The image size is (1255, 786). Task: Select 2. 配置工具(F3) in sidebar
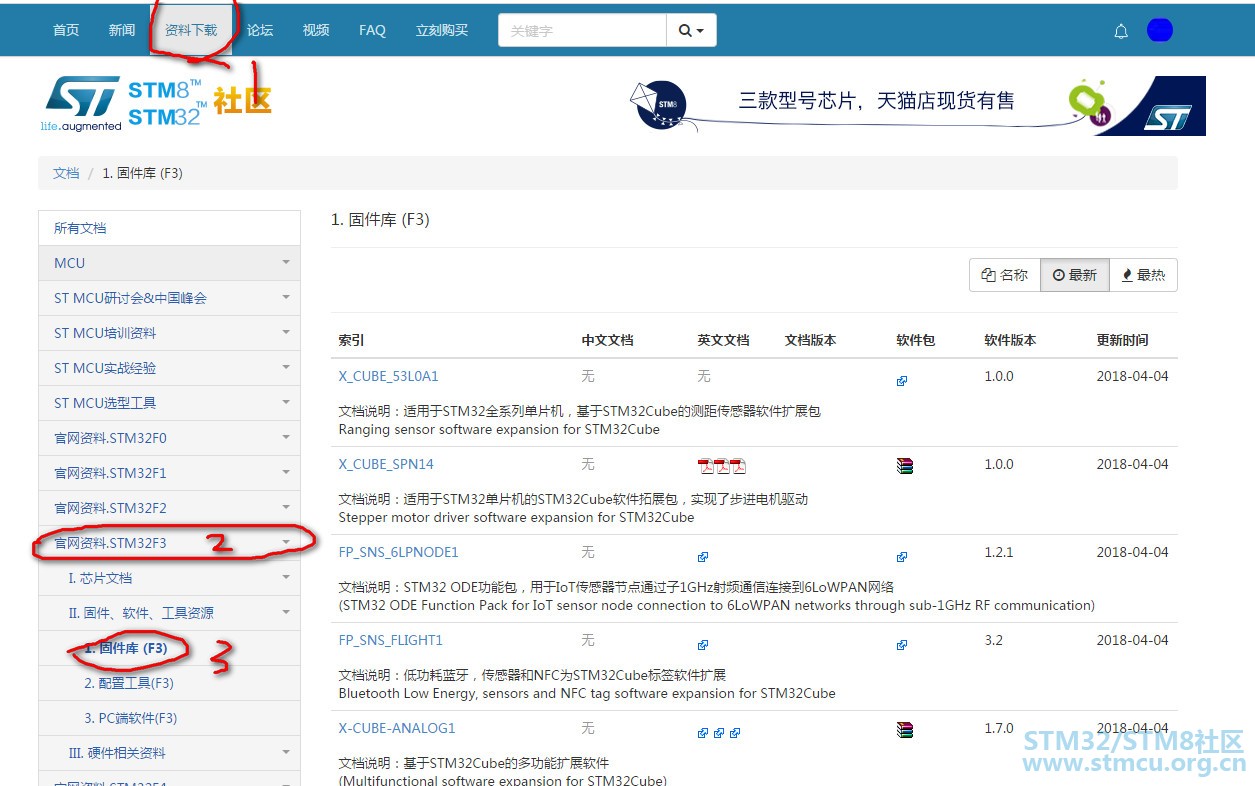click(x=169, y=683)
